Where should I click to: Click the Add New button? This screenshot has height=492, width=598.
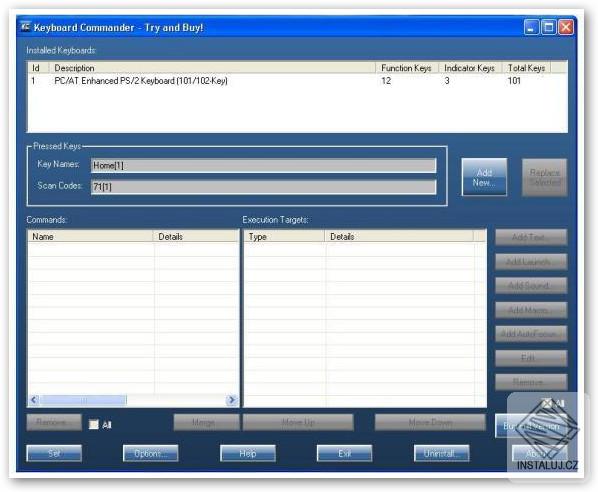point(484,177)
